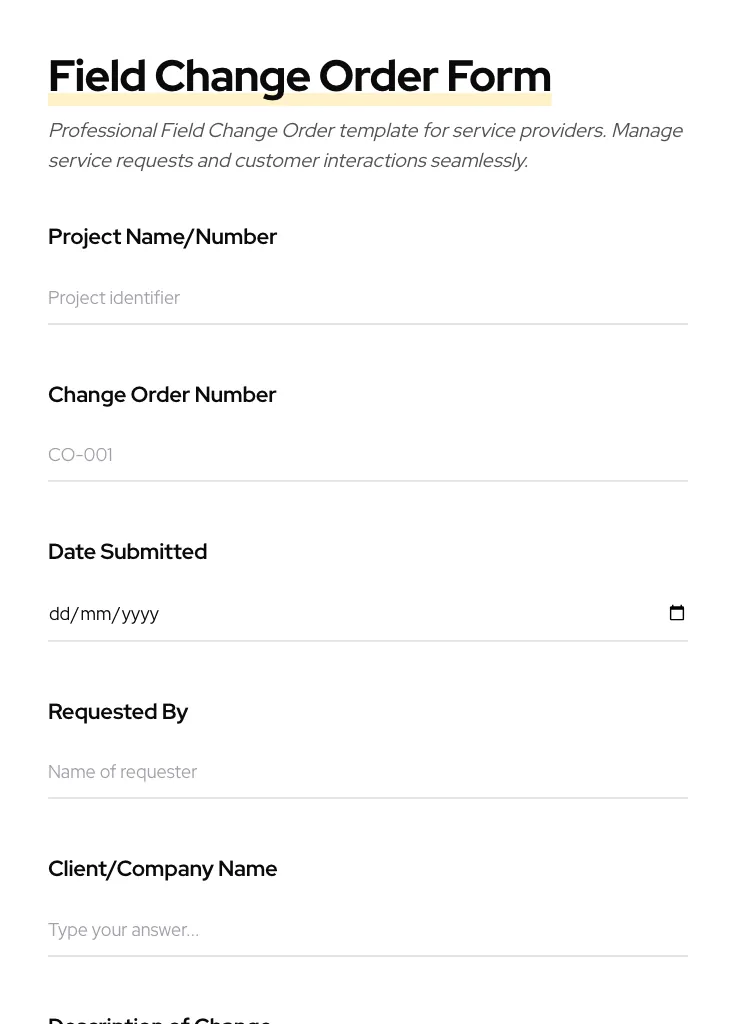
Task: Click the word 'seamlessly' in the subtitle
Action: 477,161
